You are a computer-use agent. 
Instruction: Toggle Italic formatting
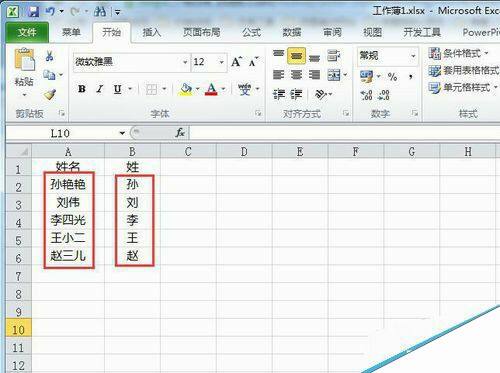click(x=100, y=89)
